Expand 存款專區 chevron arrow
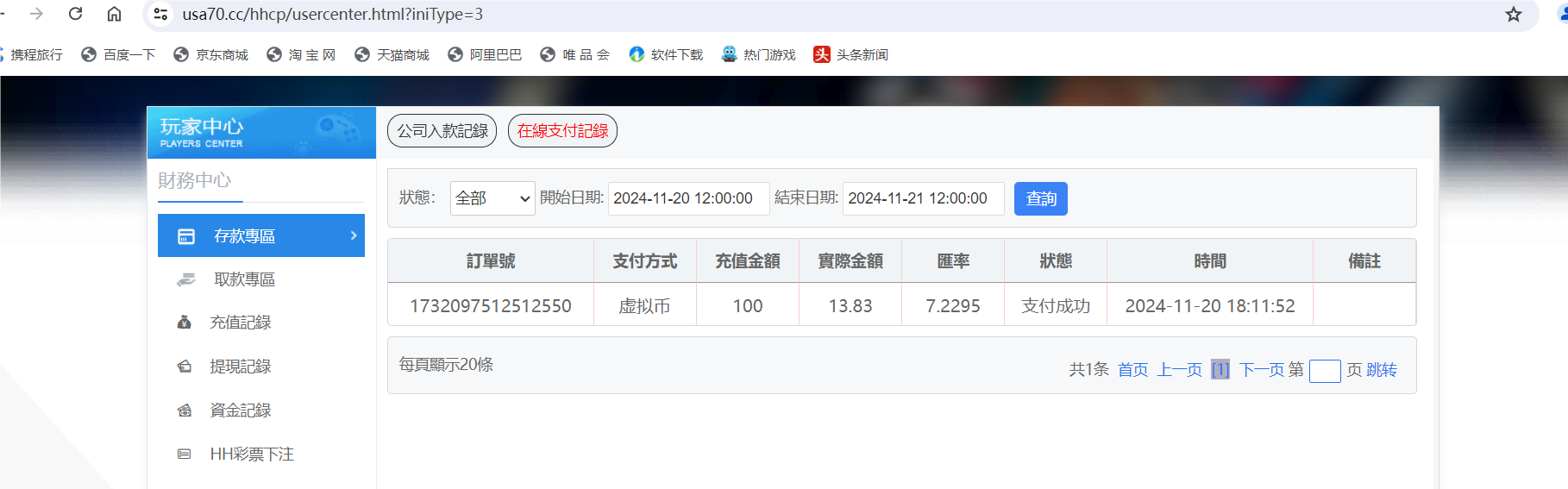The height and width of the screenshot is (489, 1568). click(x=354, y=235)
